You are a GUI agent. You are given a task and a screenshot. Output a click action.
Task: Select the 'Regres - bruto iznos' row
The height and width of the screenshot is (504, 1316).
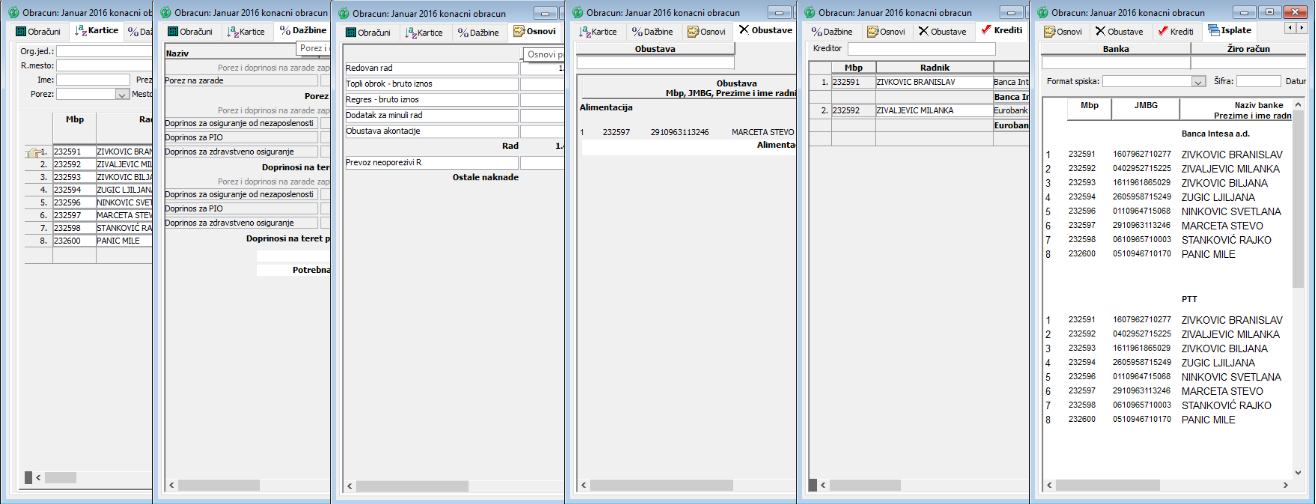[431, 100]
